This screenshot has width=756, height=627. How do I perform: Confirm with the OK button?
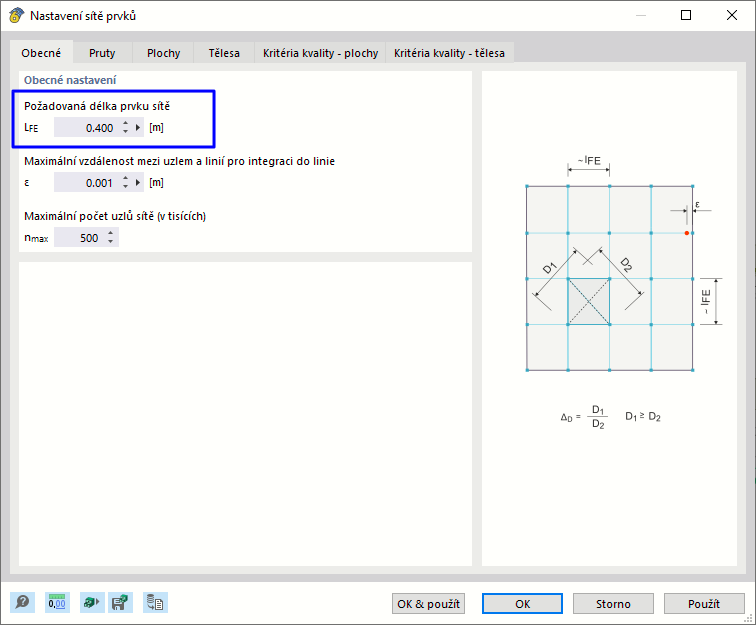coord(522,604)
